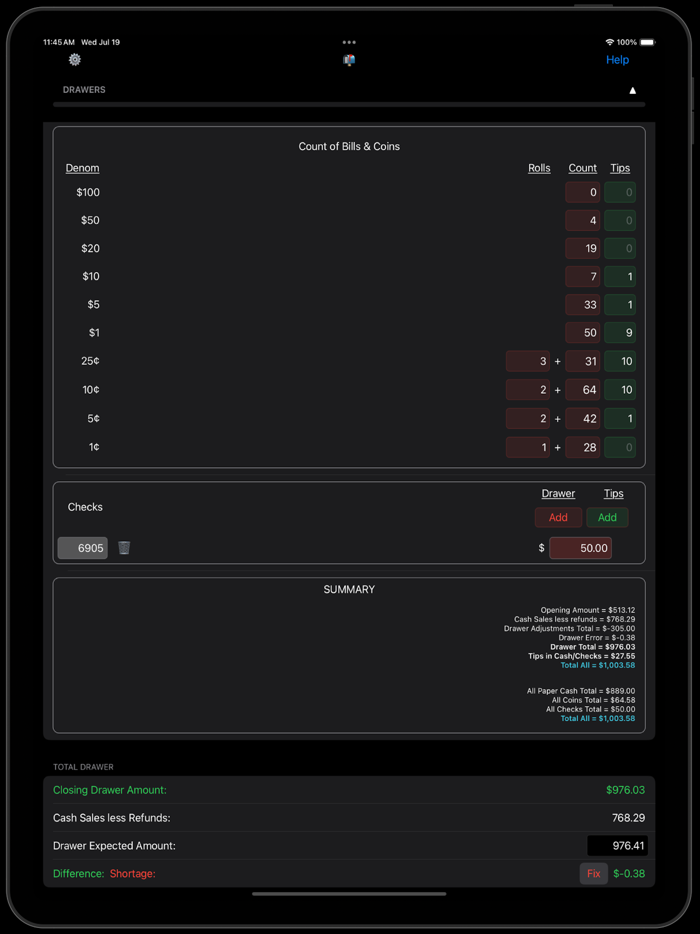Edit the 10¢ rolls field
The height and width of the screenshot is (934, 700).
point(528,390)
